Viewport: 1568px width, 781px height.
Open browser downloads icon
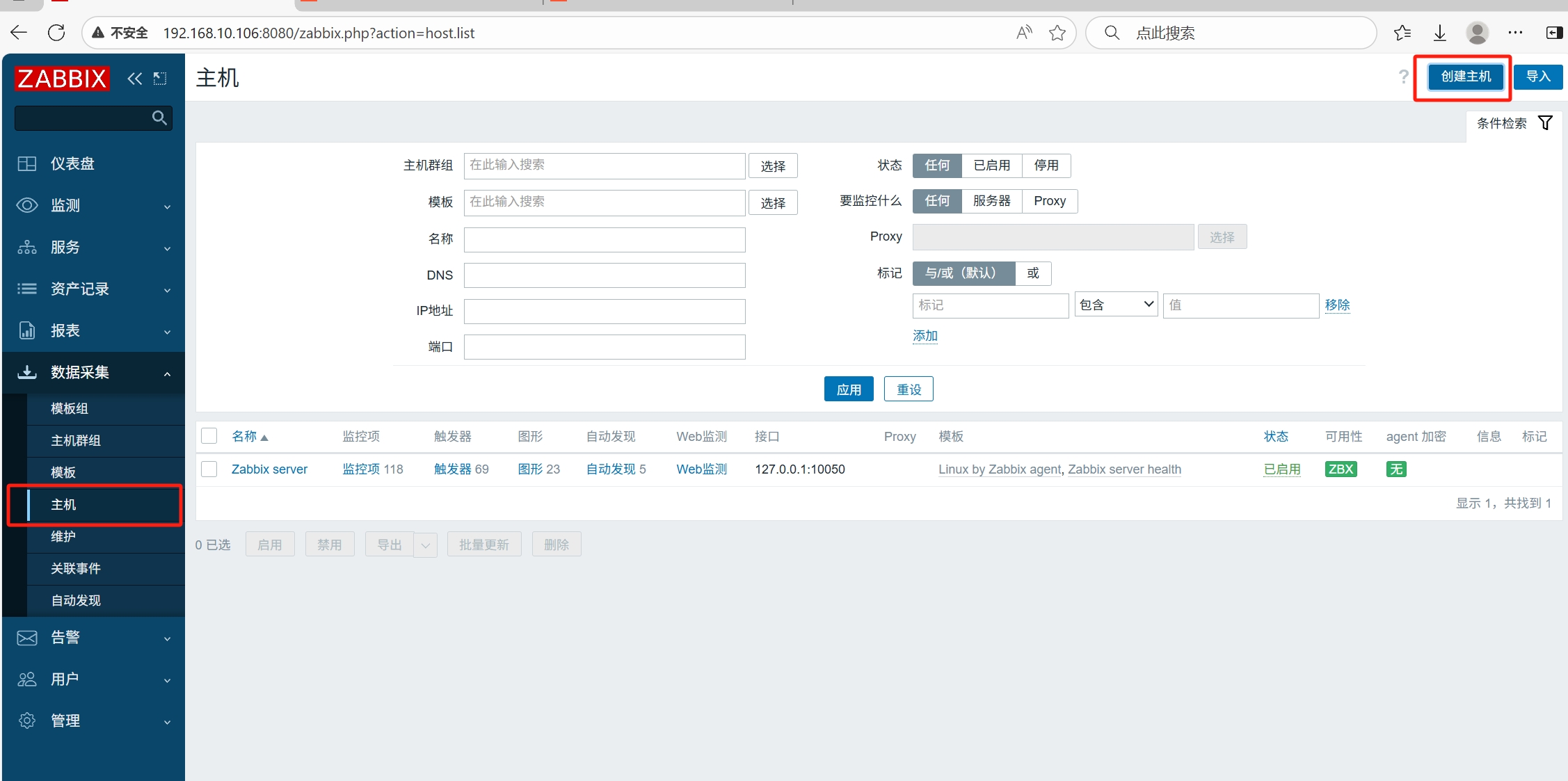(1440, 33)
